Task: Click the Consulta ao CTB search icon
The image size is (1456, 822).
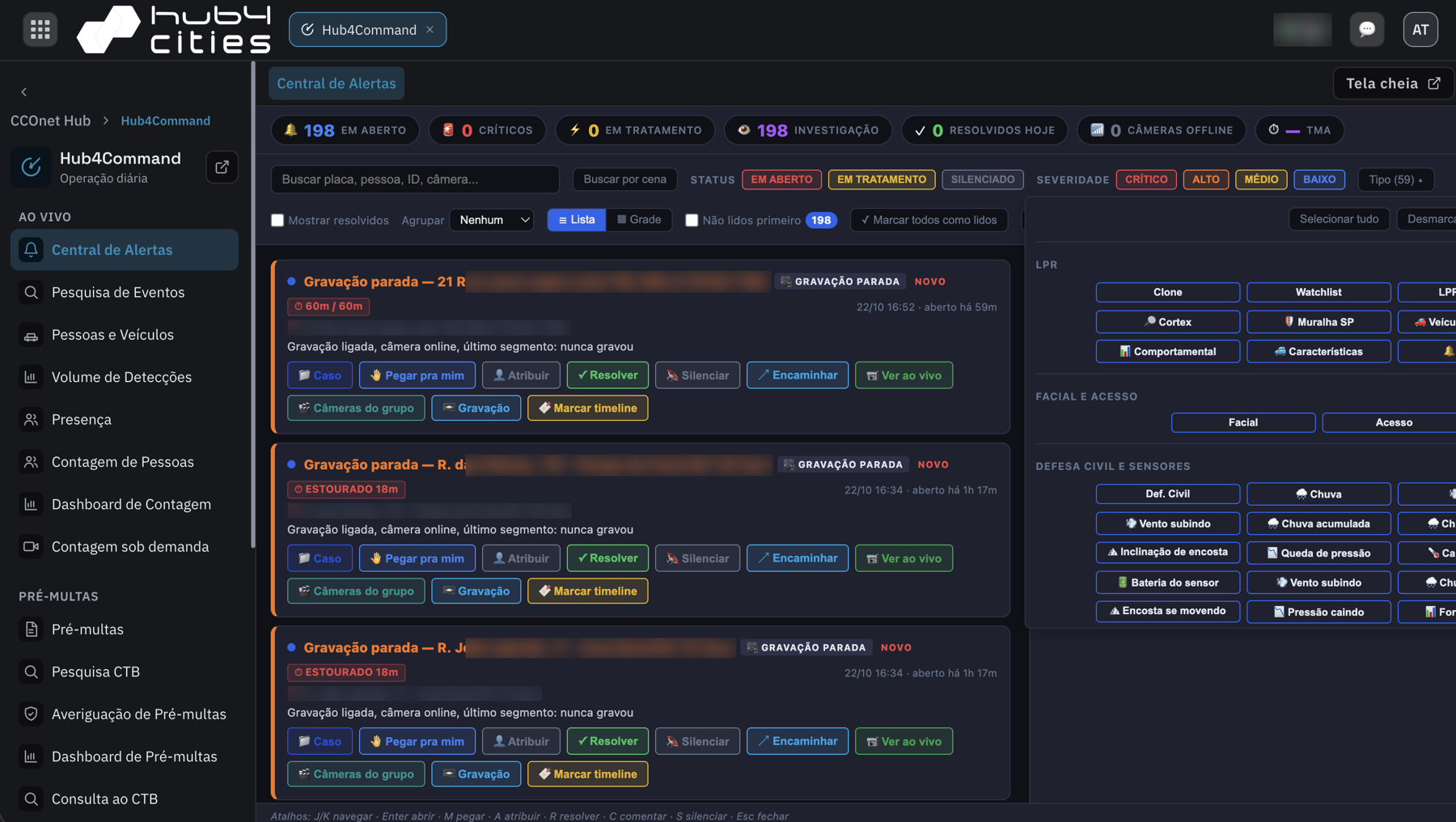Action: (31, 799)
